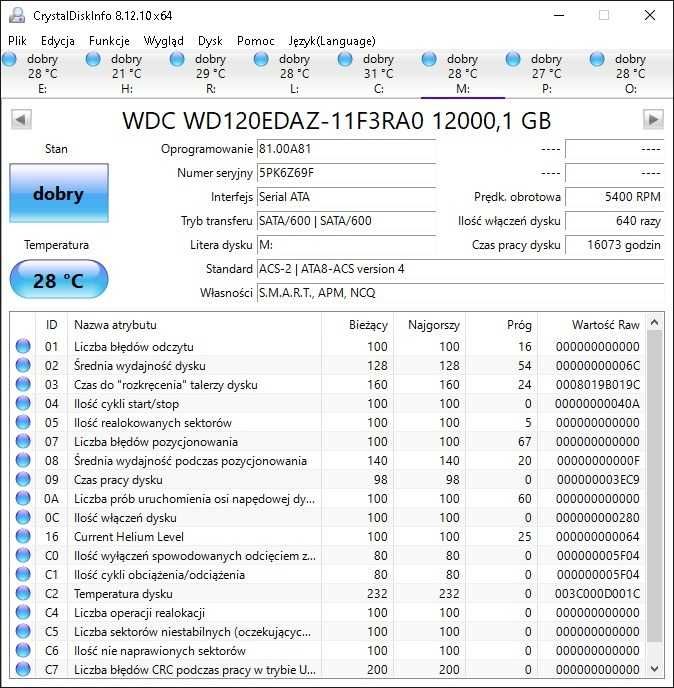Image resolution: width=674 pixels, height=688 pixels.
Task: Open the Edycja menu
Action: point(57,41)
